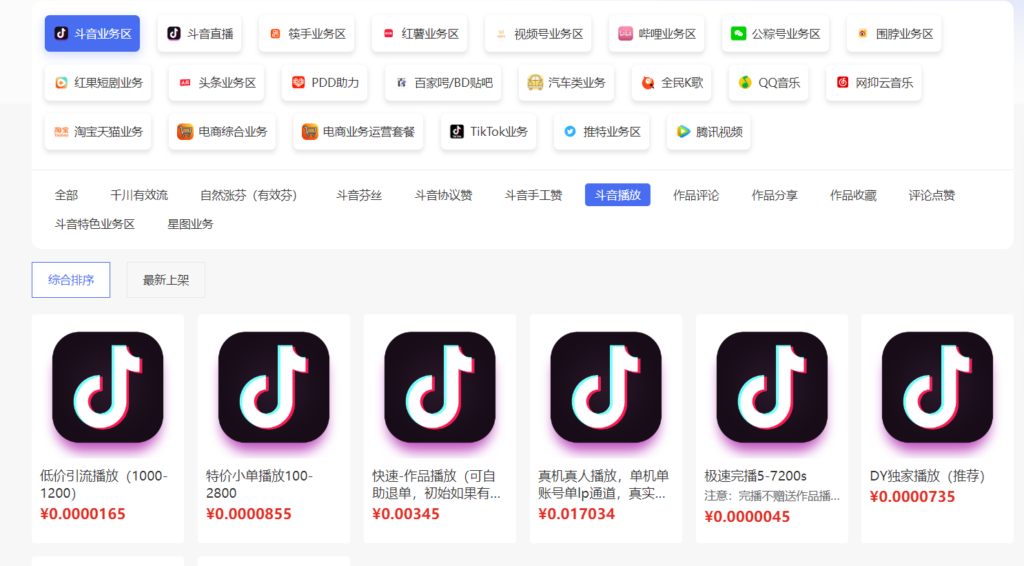Screen dimensions: 1024x566
Task: Open product image for 极速完播5-7200s
Action: (772, 387)
